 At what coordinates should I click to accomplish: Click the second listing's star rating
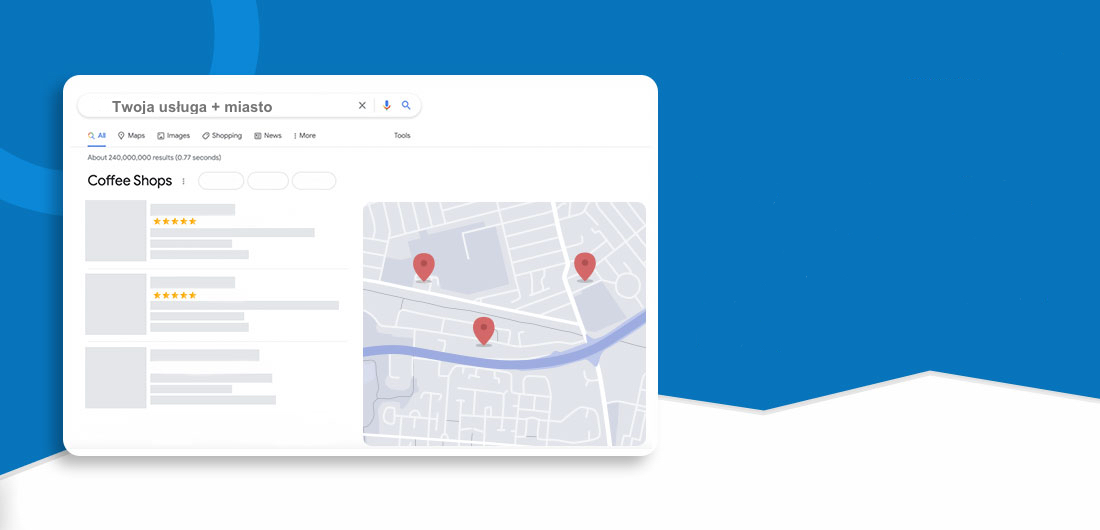[x=174, y=295]
